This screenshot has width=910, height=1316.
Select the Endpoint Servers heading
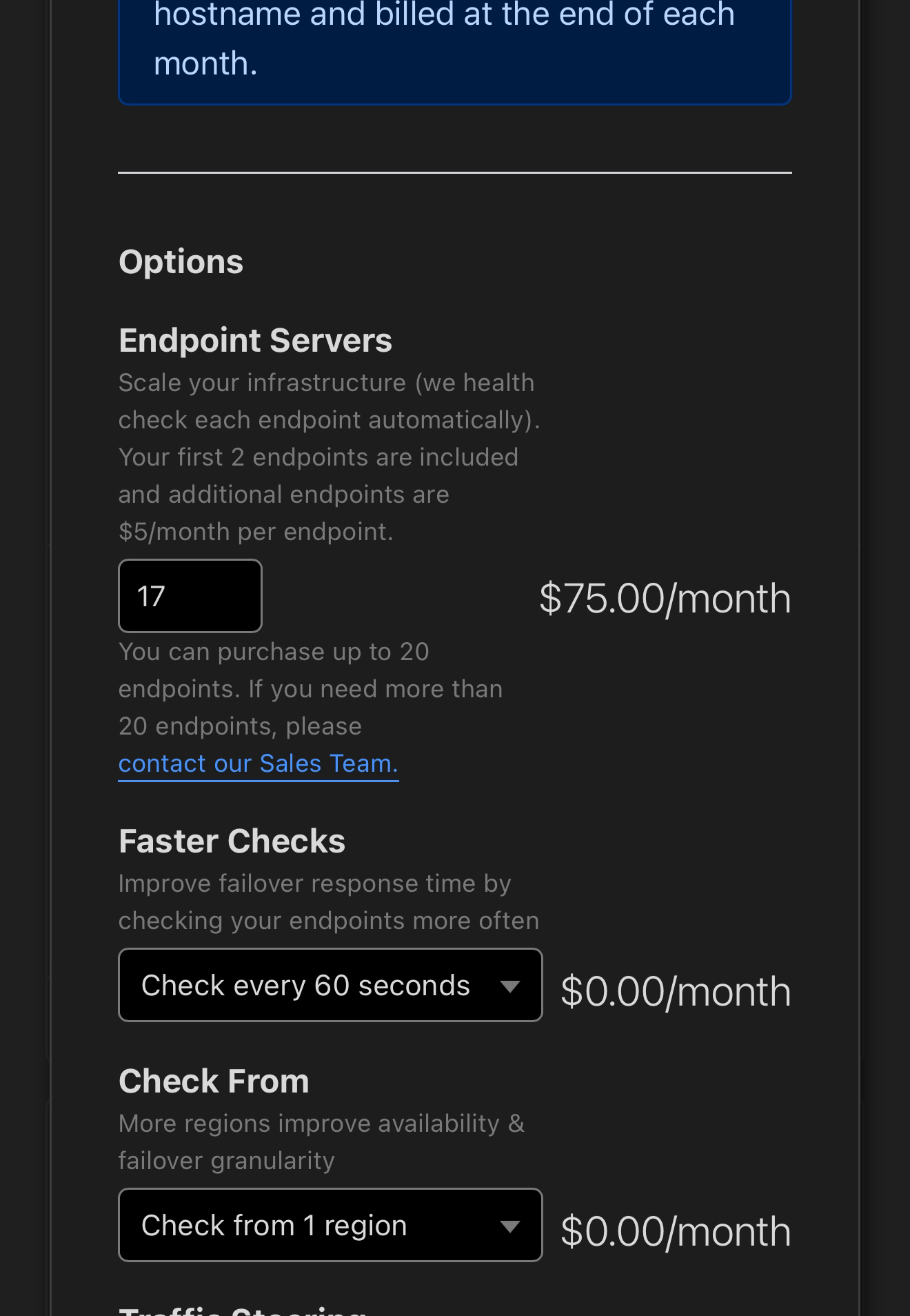255,341
